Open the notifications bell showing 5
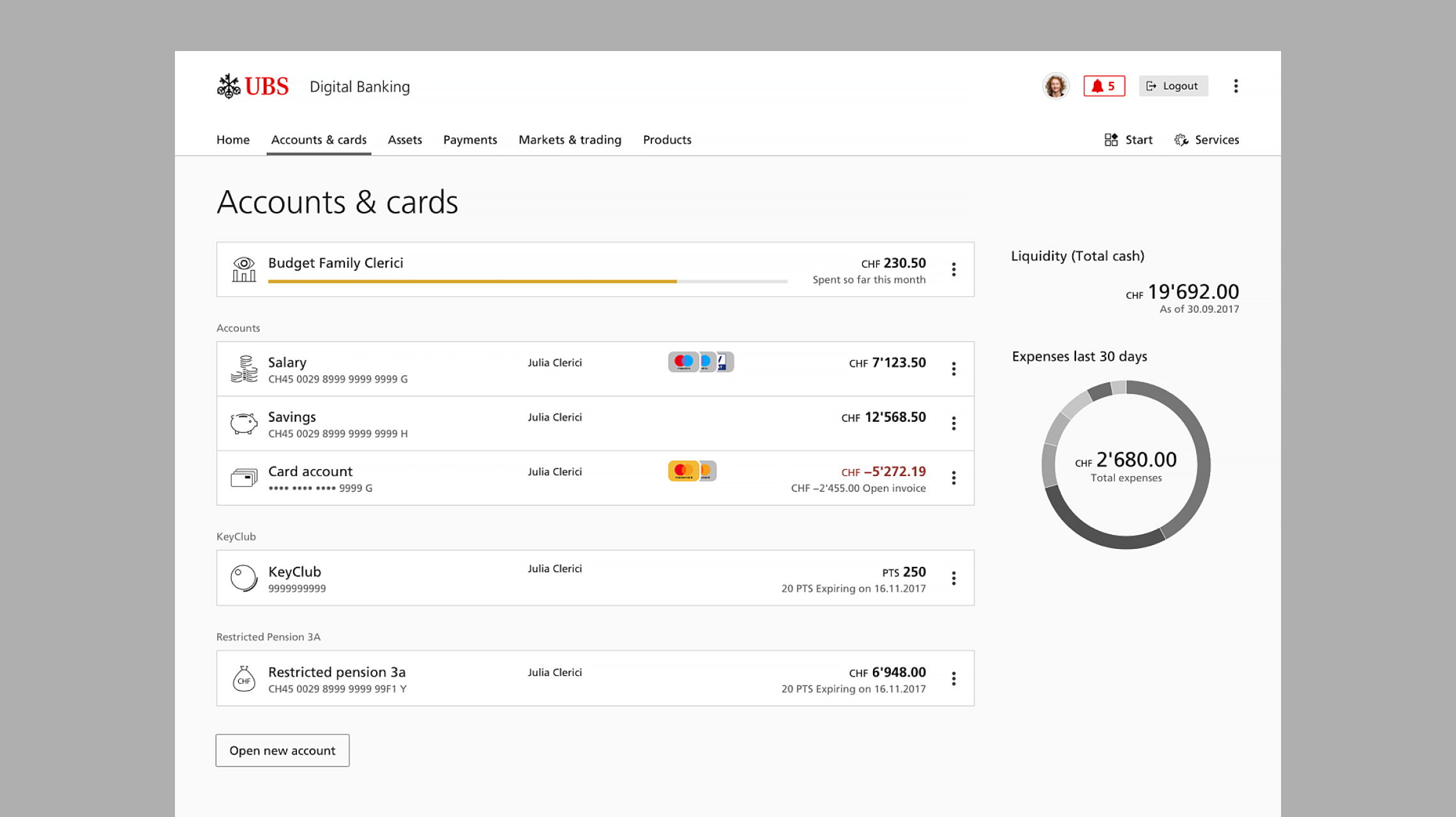The width and height of the screenshot is (1456, 817). (x=1104, y=86)
